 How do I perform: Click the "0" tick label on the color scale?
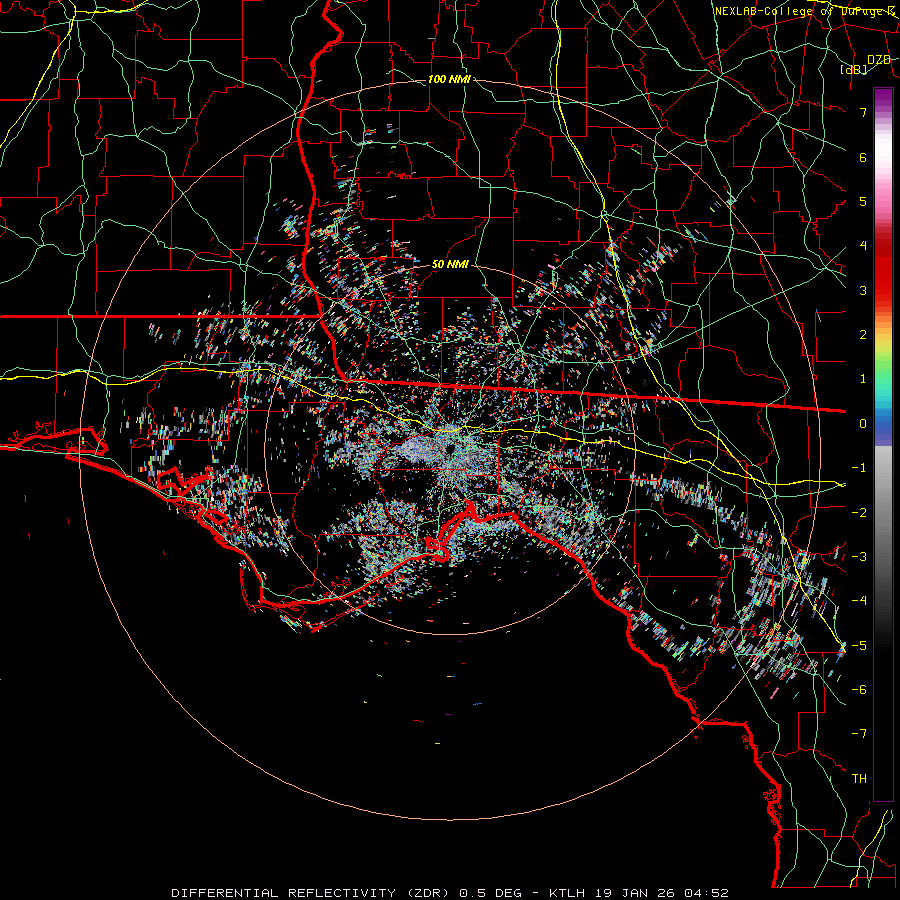863,424
